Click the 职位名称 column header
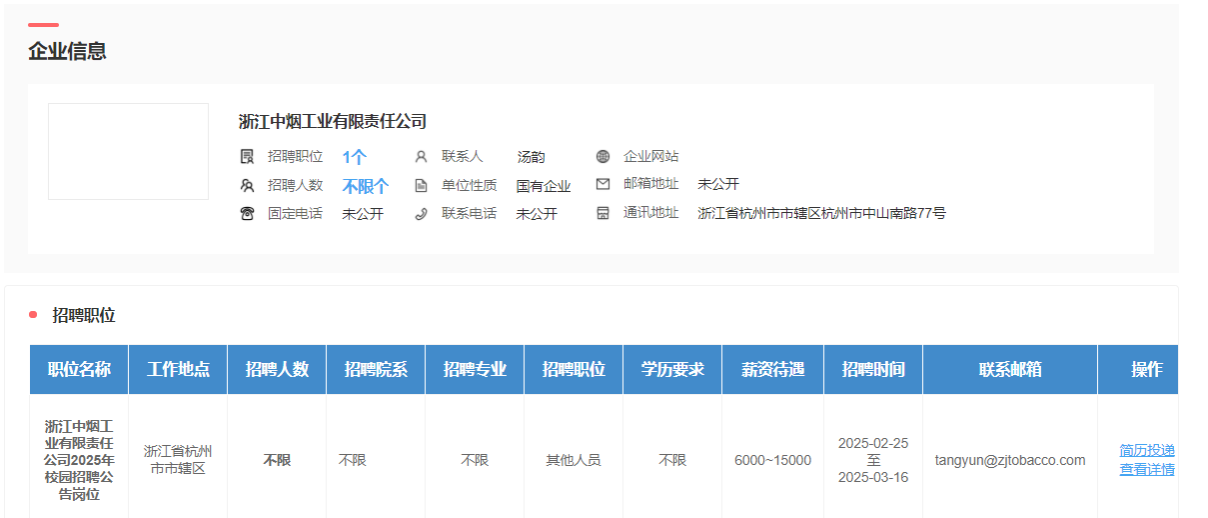 point(79,369)
